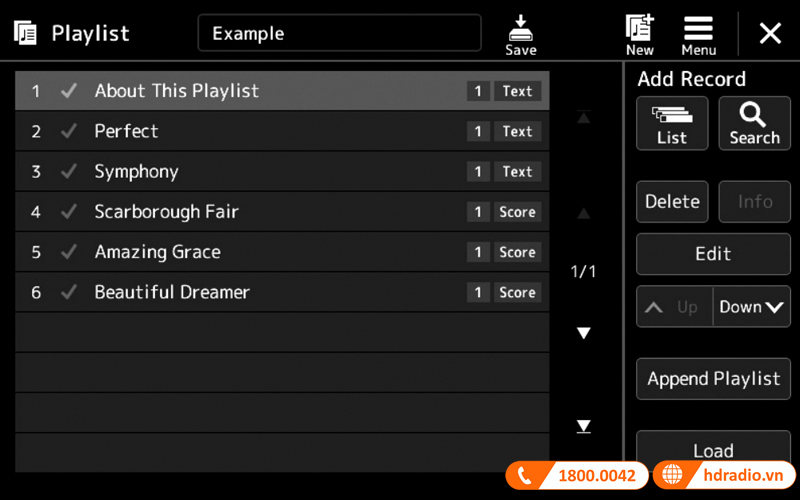Toggle the checkmark on Perfect
The width and height of the screenshot is (800, 500).
(68, 131)
